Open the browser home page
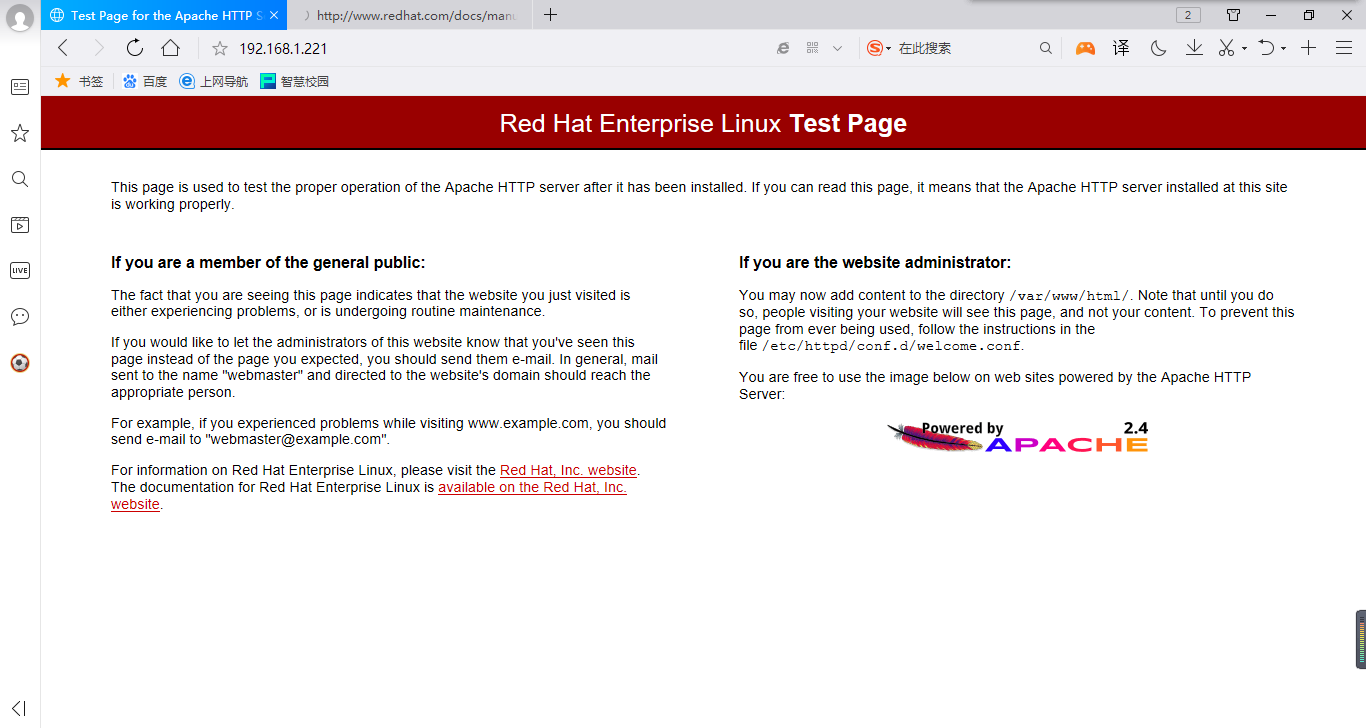The image size is (1366, 728). tap(171, 48)
